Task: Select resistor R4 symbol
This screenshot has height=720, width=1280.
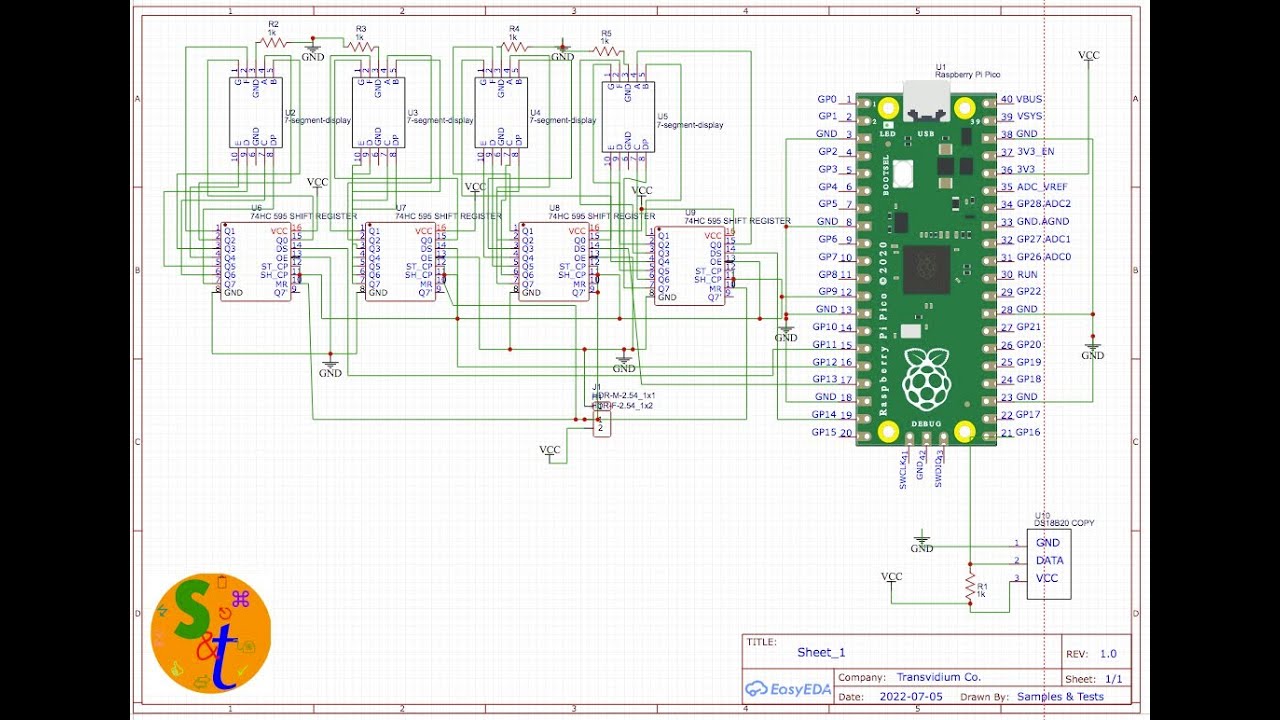Action: (514, 46)
